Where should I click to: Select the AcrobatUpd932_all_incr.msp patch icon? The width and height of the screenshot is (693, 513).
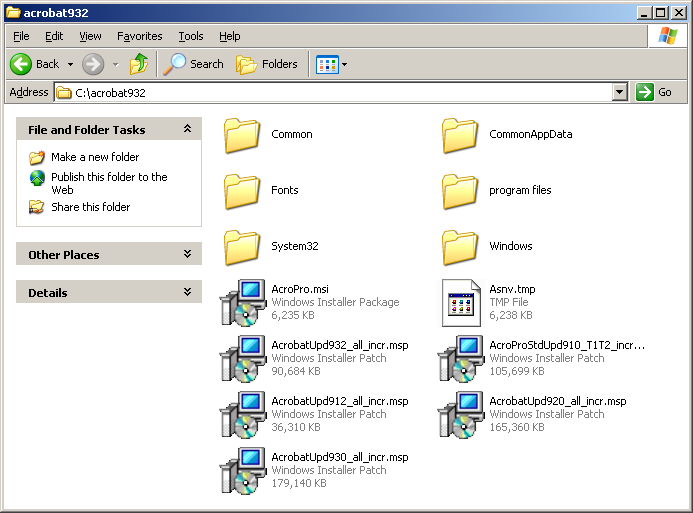coord(242,359)
